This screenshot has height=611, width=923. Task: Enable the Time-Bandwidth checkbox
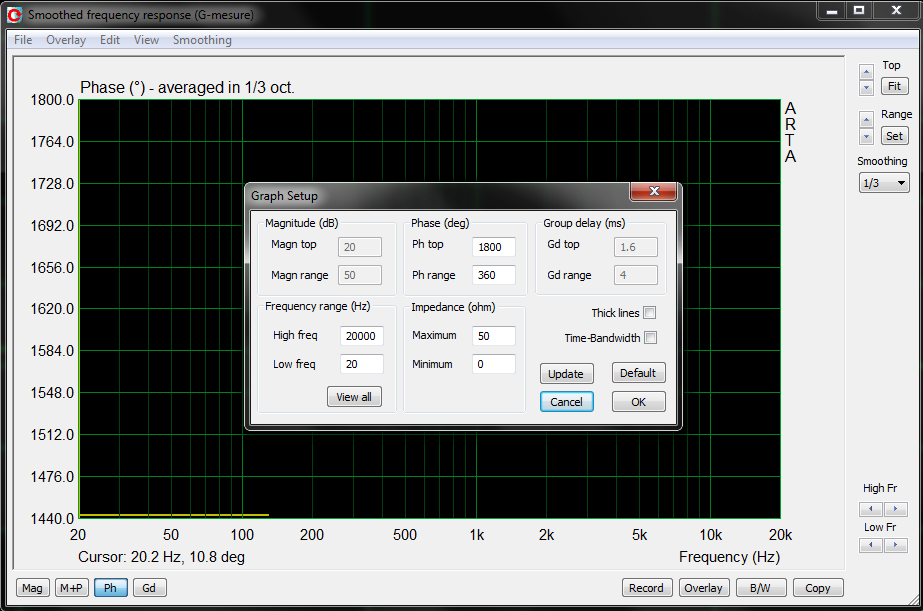pyautogui.click(x=650, y=338)
